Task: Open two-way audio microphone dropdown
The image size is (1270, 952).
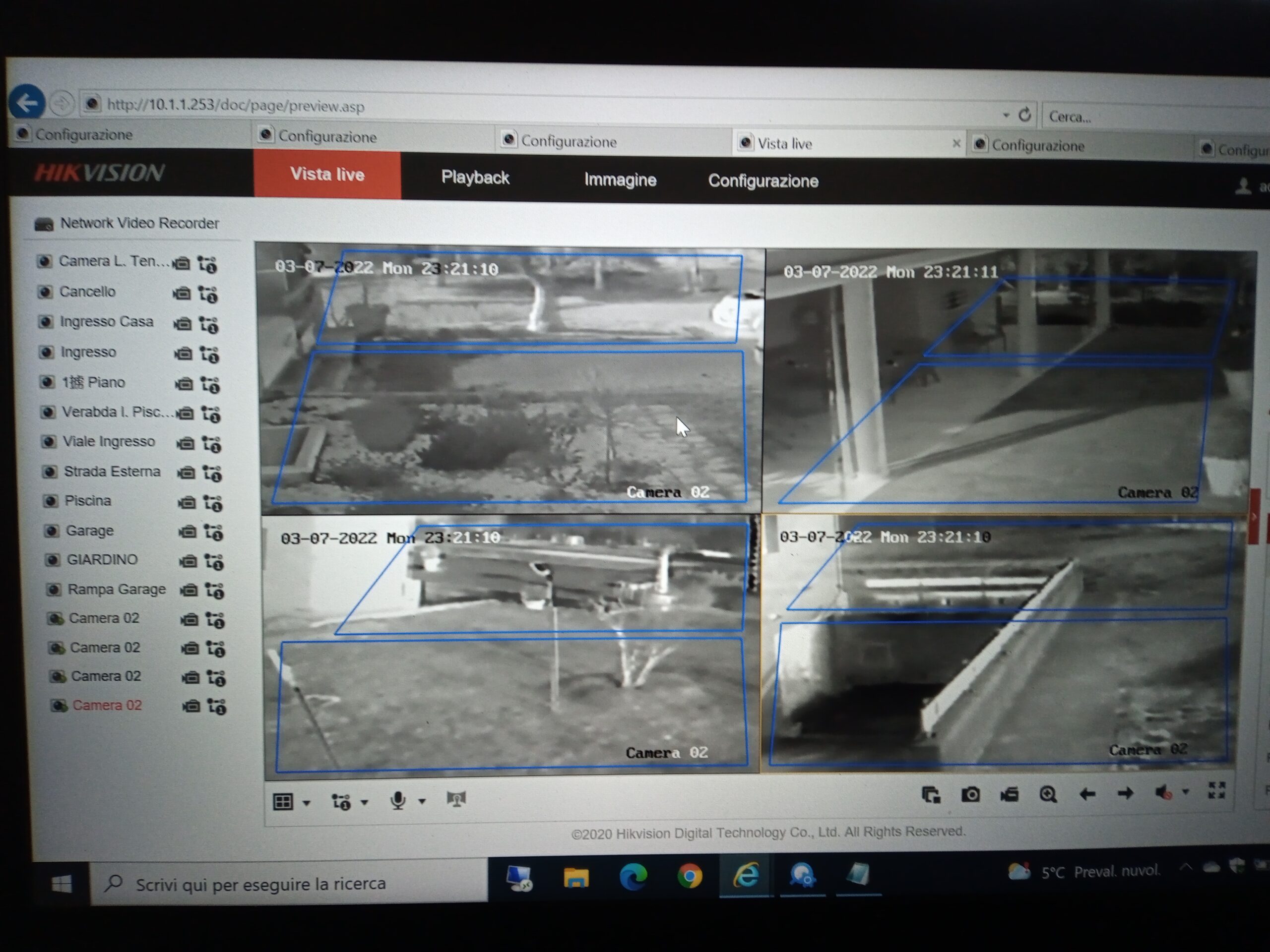Action: (x=422, y=801)
